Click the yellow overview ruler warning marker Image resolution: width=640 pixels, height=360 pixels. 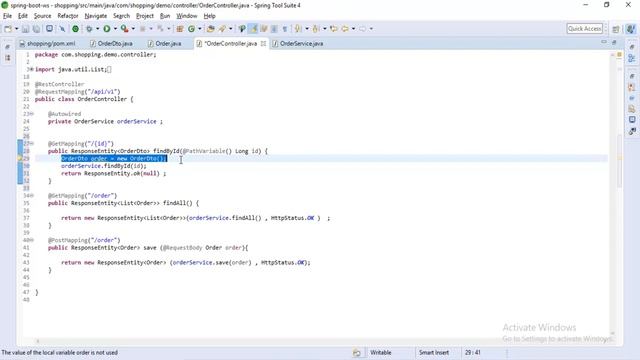pyautogui.click(x=619, y=158)
